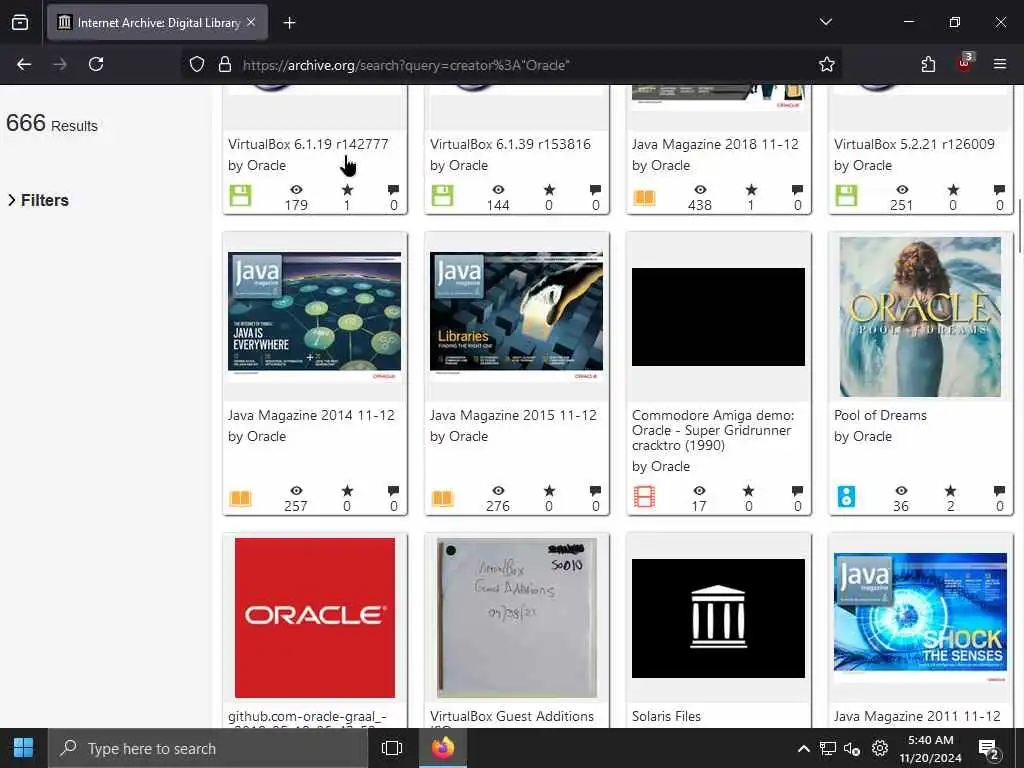Click texts book icon on Java Magazine 2018
1024x768 pixels.
pyautogui.click(x=644, y=197)
